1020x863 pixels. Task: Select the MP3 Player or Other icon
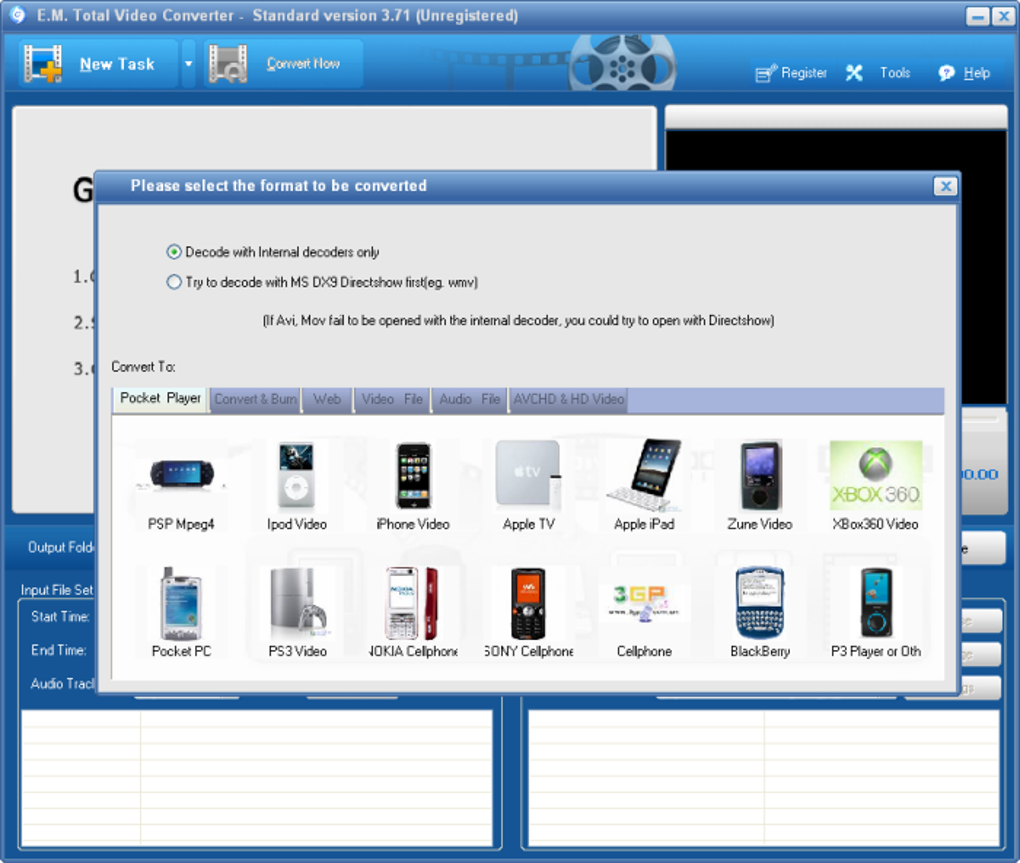pos(876,602)
